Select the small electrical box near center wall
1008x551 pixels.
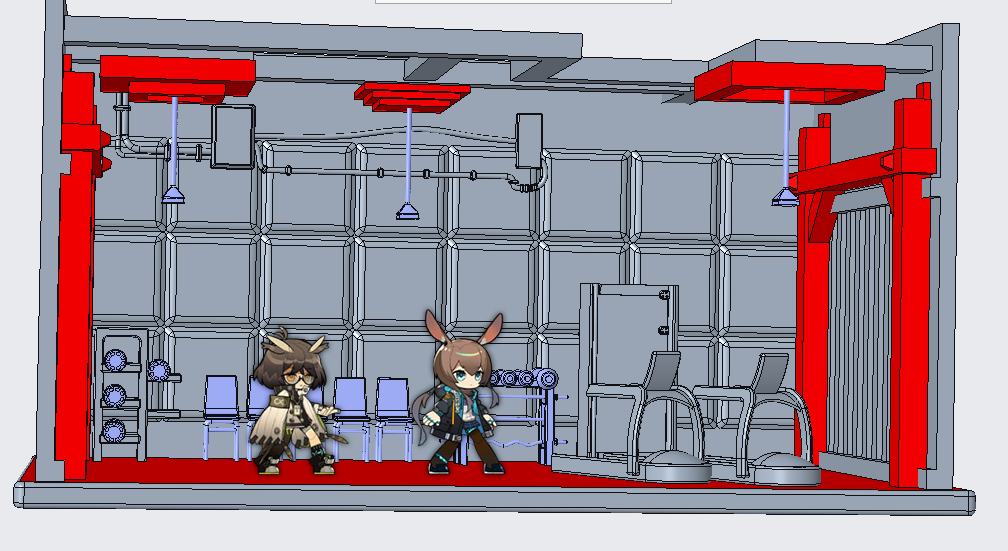pos(529,141)
